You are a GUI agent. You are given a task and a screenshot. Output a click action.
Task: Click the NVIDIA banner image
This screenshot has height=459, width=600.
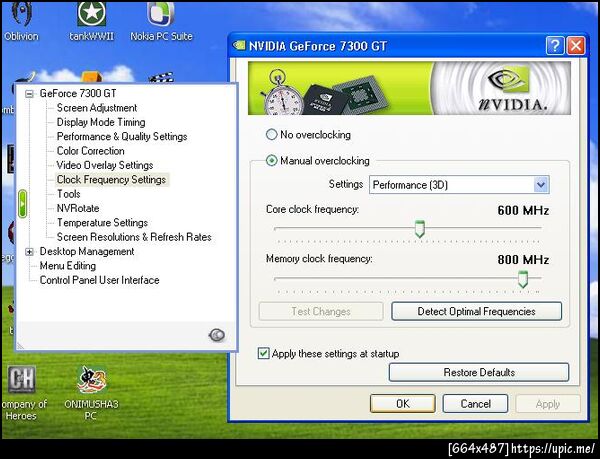[x=409, y=88]
